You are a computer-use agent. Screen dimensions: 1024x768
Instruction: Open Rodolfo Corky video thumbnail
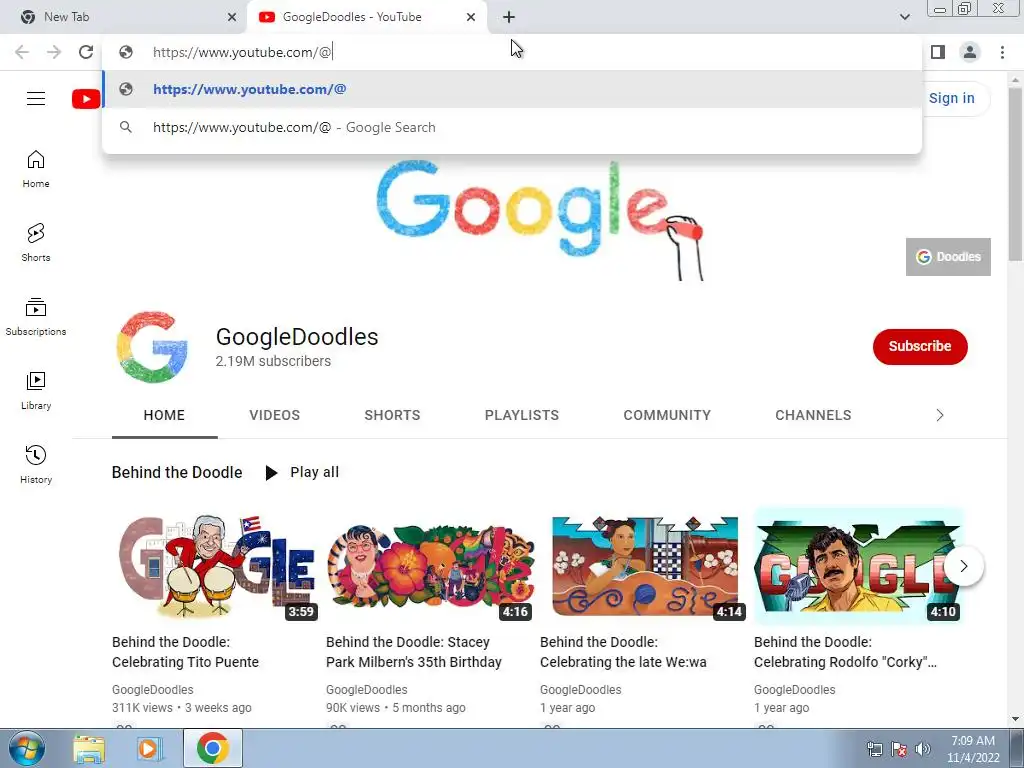(x=857, y=566)
